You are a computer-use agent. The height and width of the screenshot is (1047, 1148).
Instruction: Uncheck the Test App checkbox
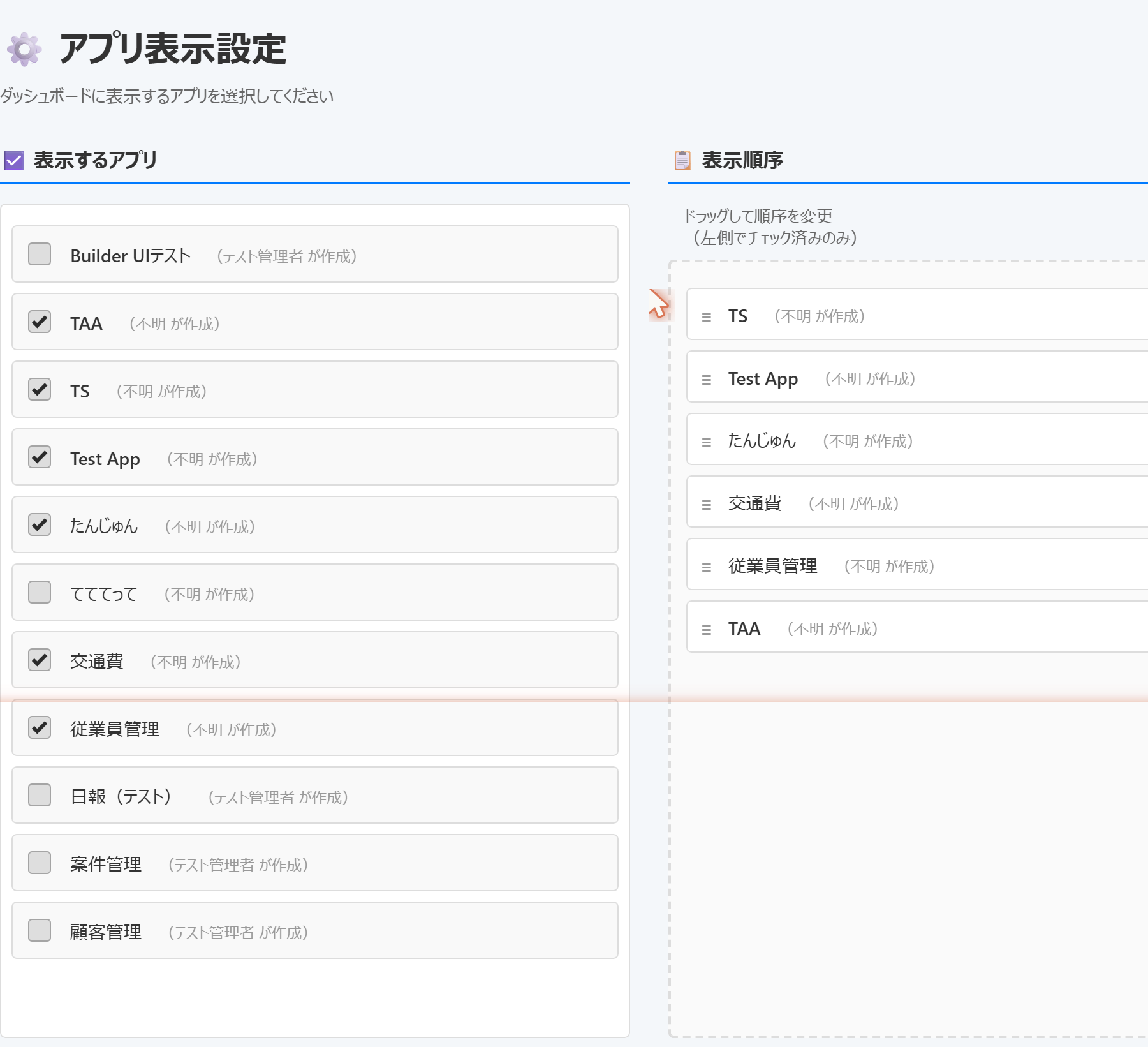point(40,457)
